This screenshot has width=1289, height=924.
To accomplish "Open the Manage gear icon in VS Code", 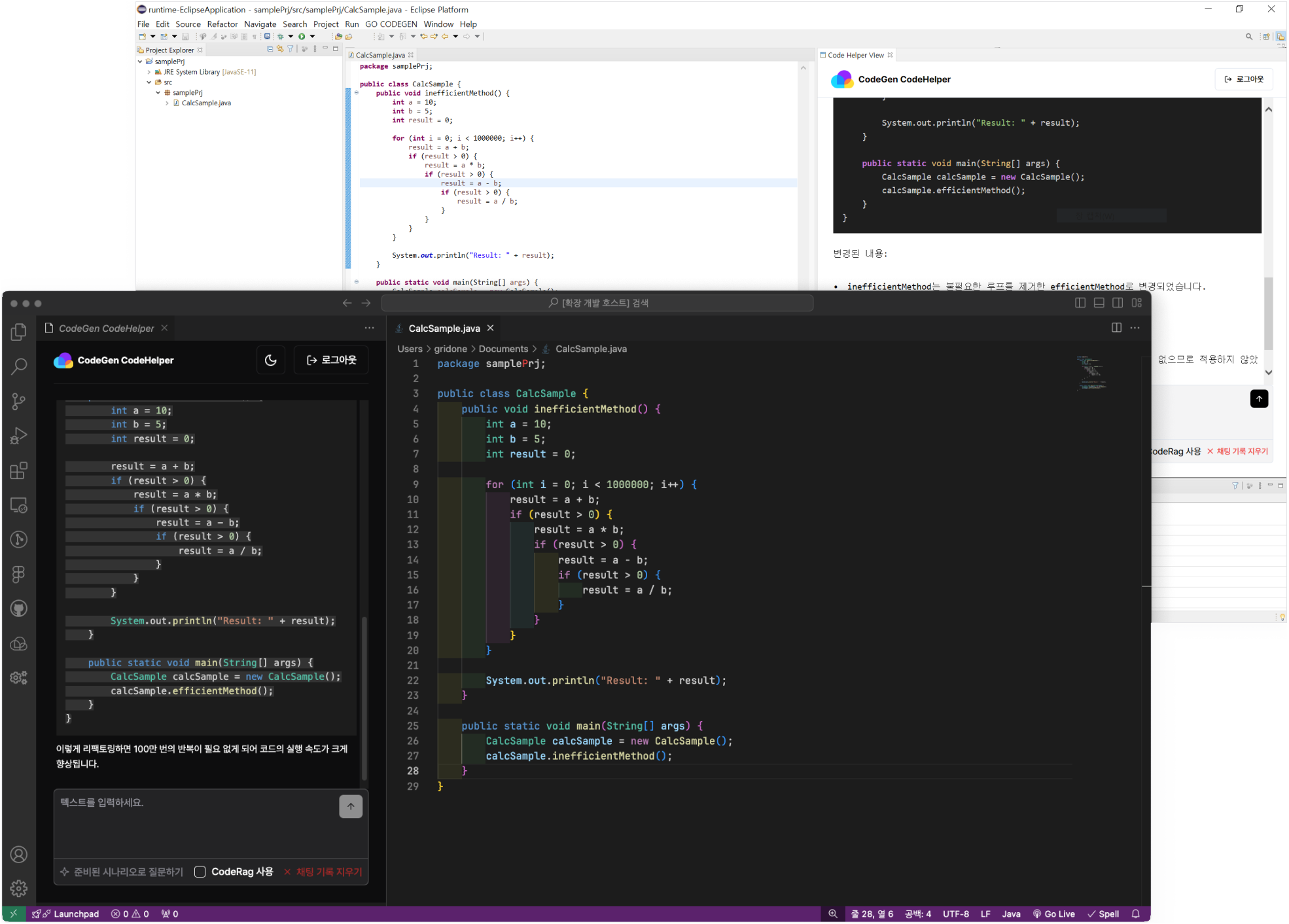I will point(19,888).
